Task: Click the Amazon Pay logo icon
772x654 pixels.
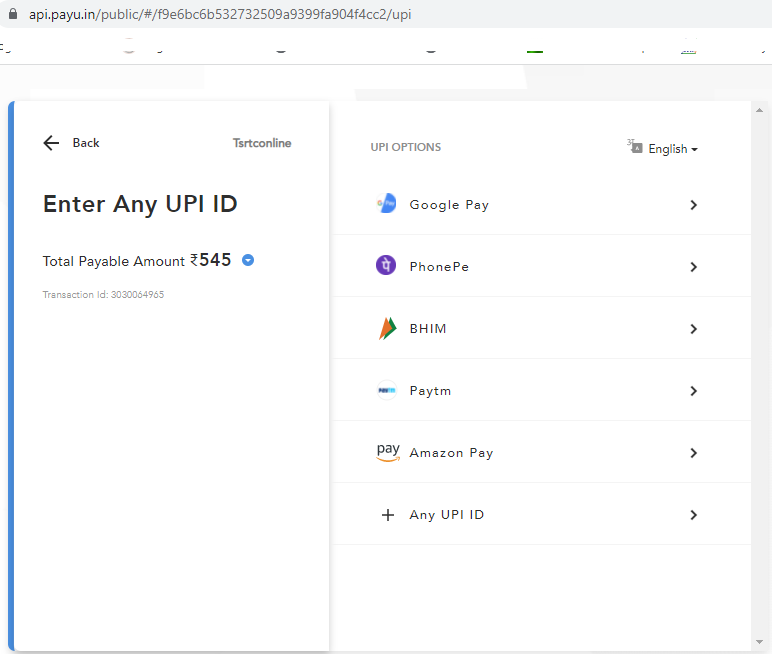Action: pyautogui.click(x=388, y=452)
